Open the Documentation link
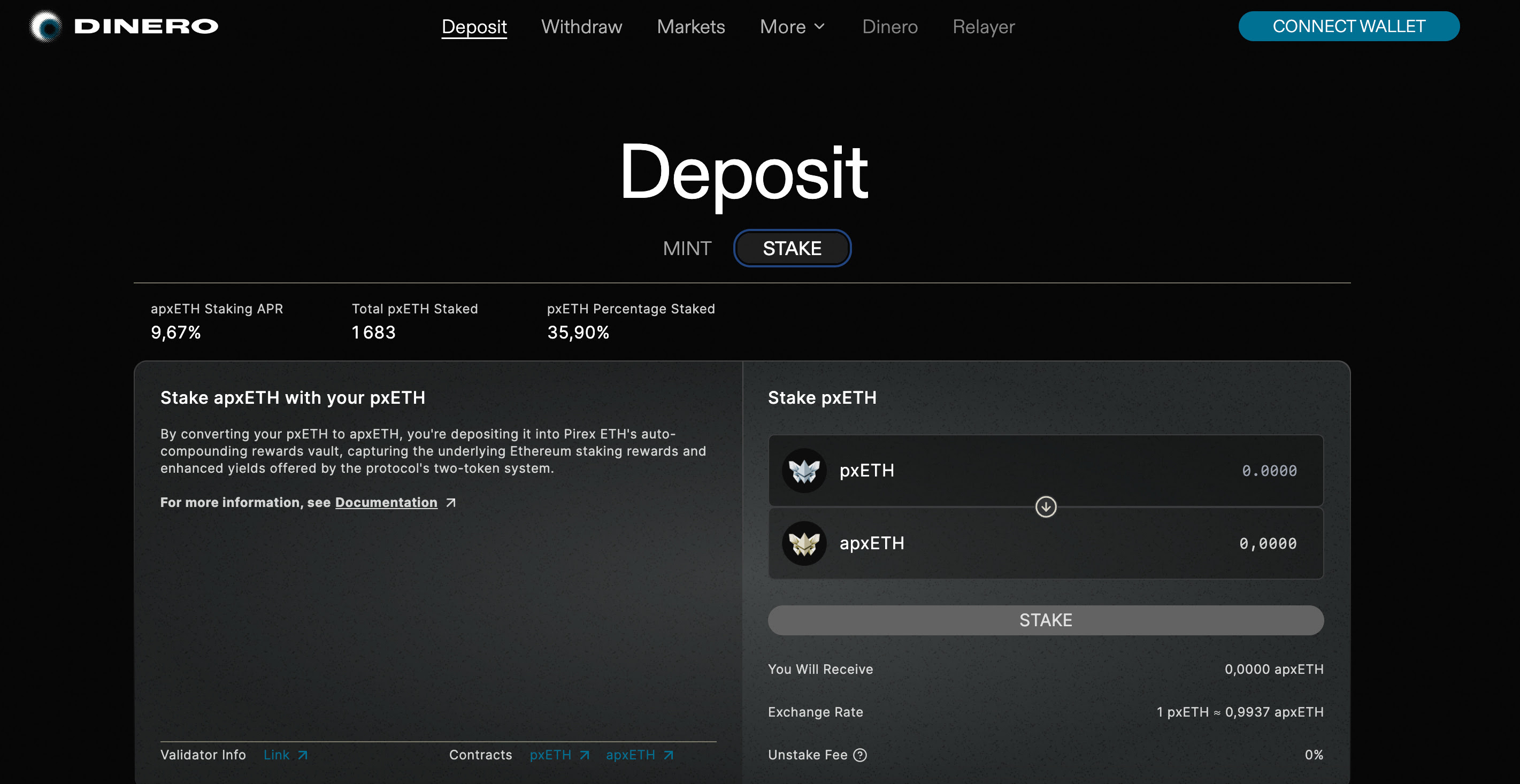The width and height of the screenshot is (1520, 784). tap(386, 503)
